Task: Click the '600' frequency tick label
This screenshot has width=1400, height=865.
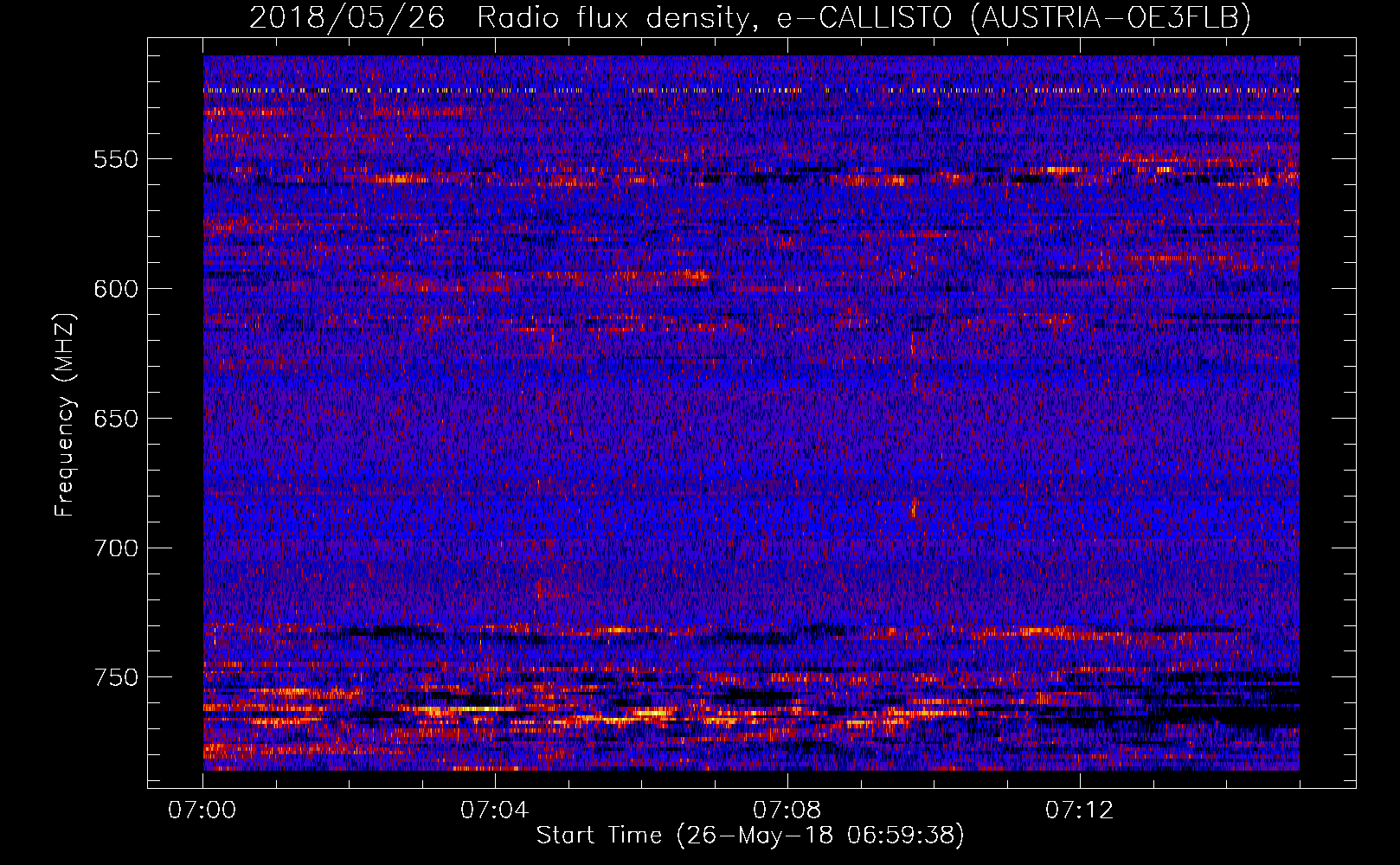Action: coord(116,289)
